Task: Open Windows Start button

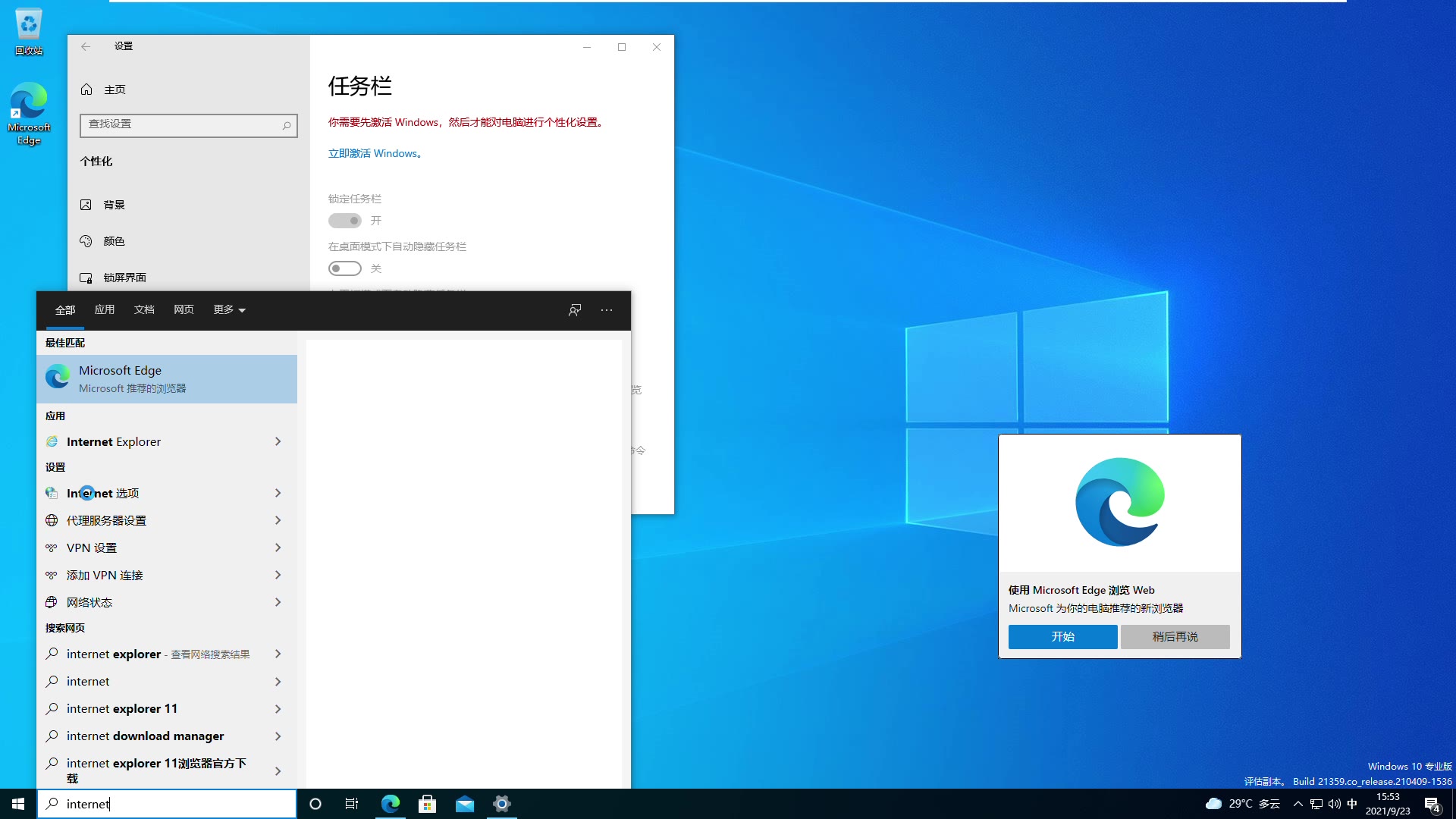Action: [18, 804]
